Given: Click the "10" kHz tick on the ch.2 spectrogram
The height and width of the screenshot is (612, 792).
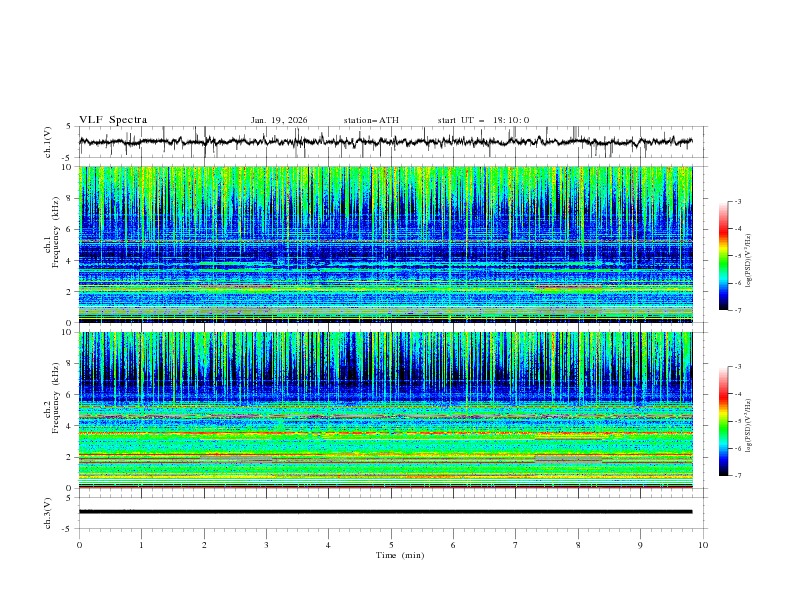Looking at the screenshot, I should pyautogui.click(x=68, y=333).
